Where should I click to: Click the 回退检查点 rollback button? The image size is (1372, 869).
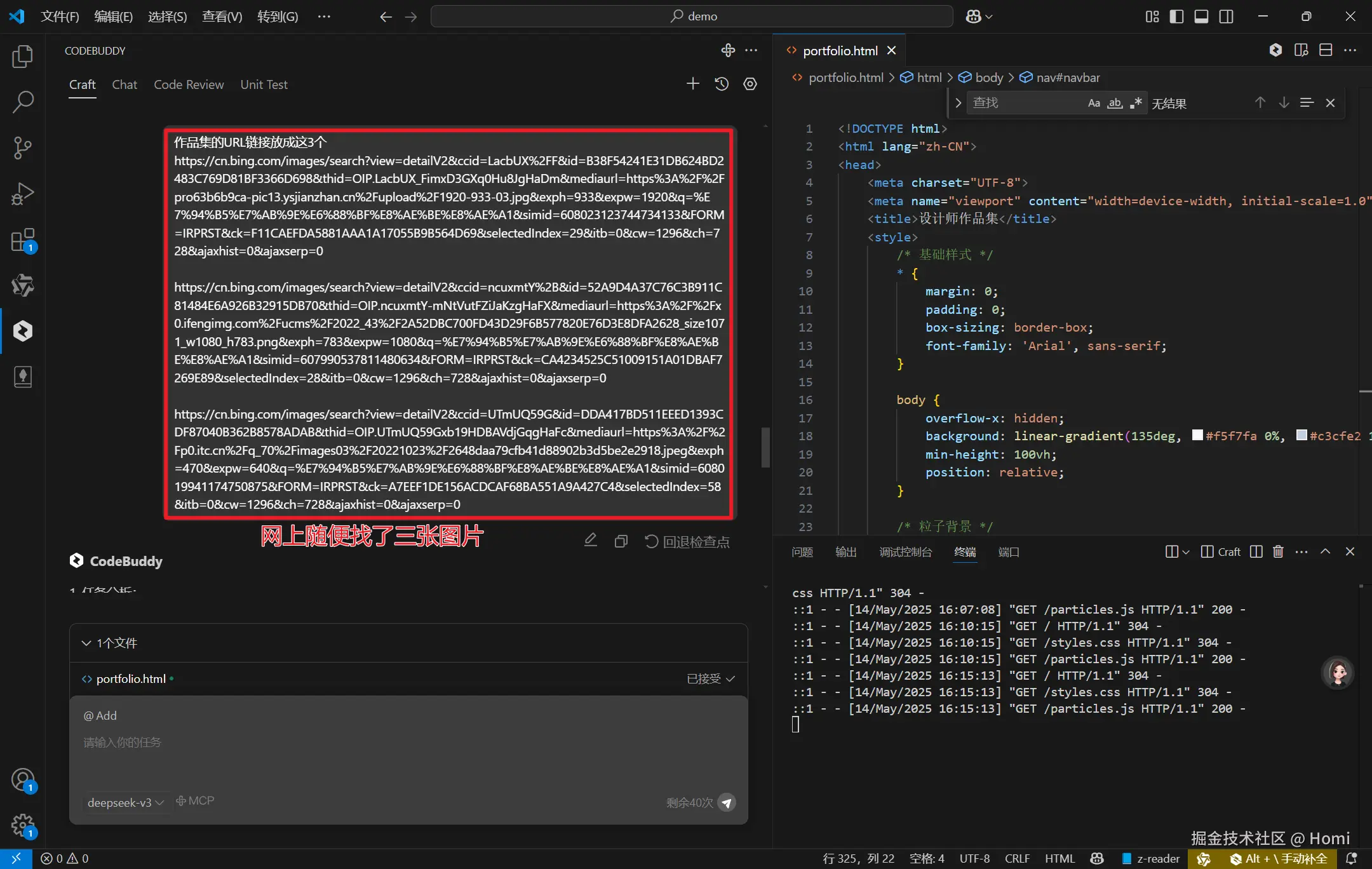click(688, 541)
